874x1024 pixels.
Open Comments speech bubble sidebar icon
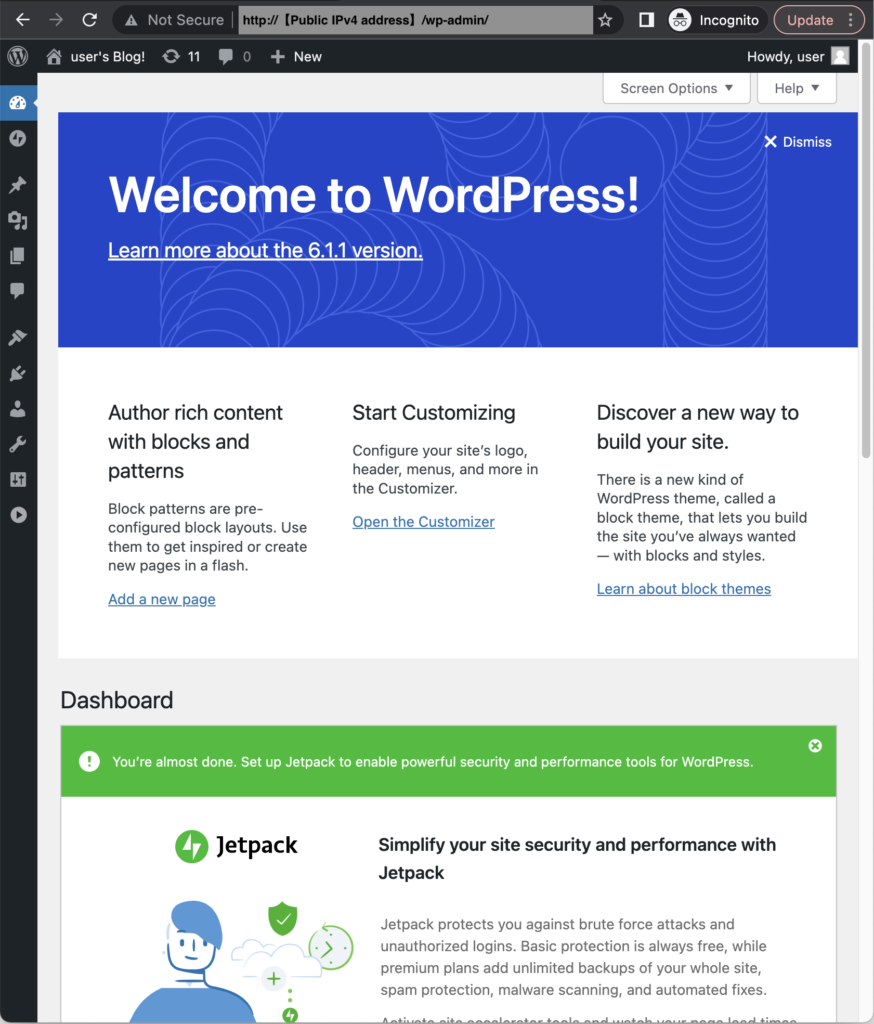18,291
